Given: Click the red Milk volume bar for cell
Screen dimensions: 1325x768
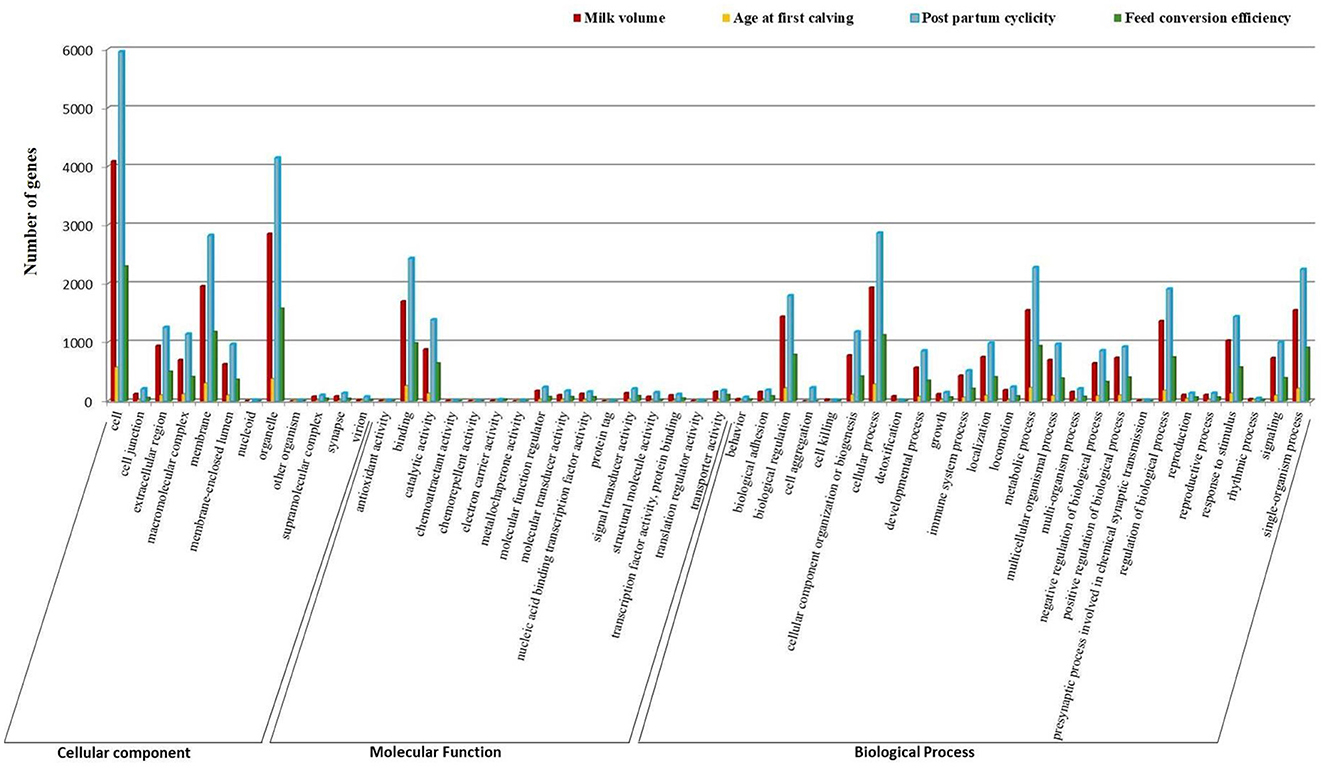Looking at the screenshot, I should pos(114,281).
